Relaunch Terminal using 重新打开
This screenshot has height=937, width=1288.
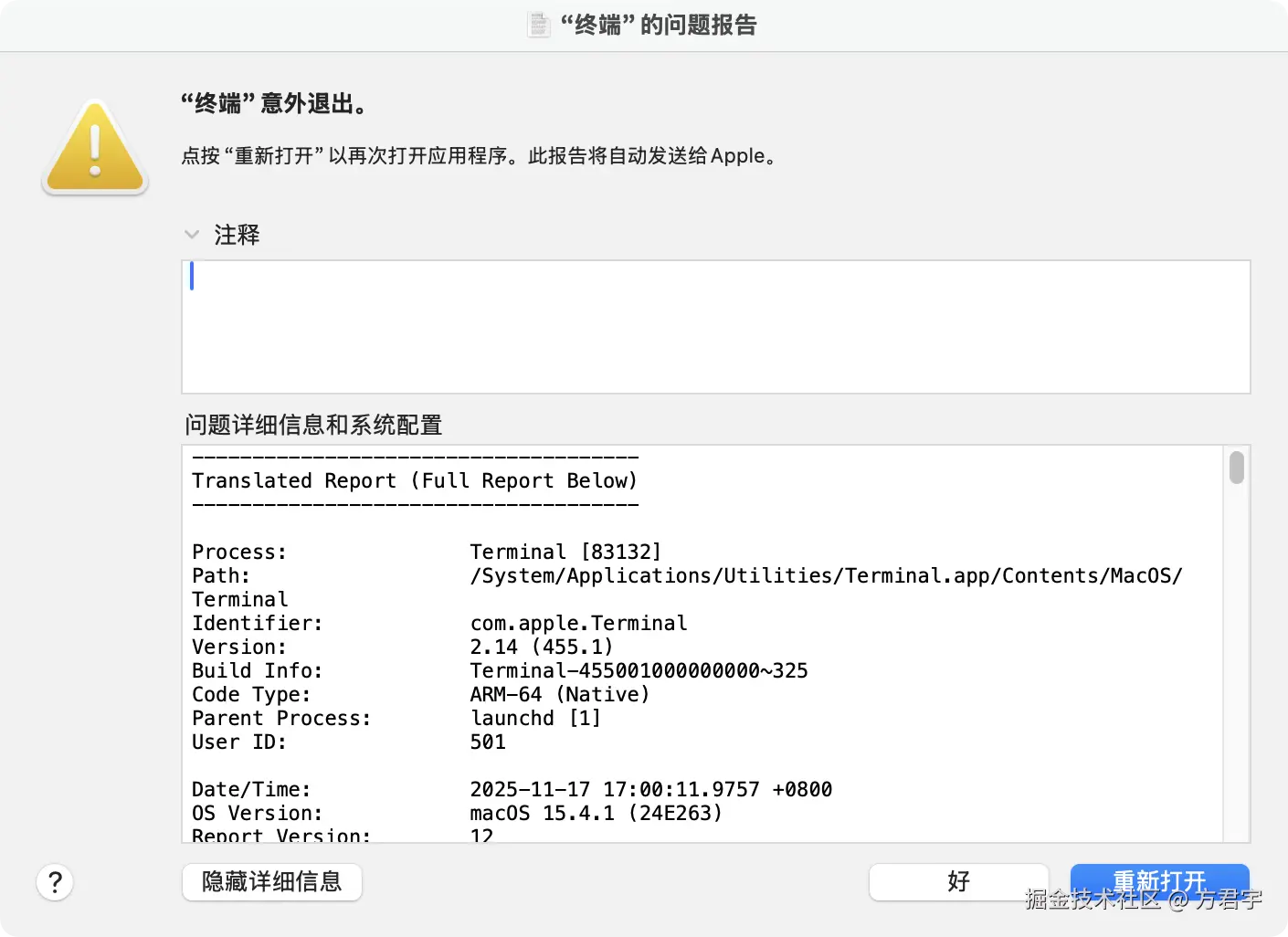point(1159,879)
